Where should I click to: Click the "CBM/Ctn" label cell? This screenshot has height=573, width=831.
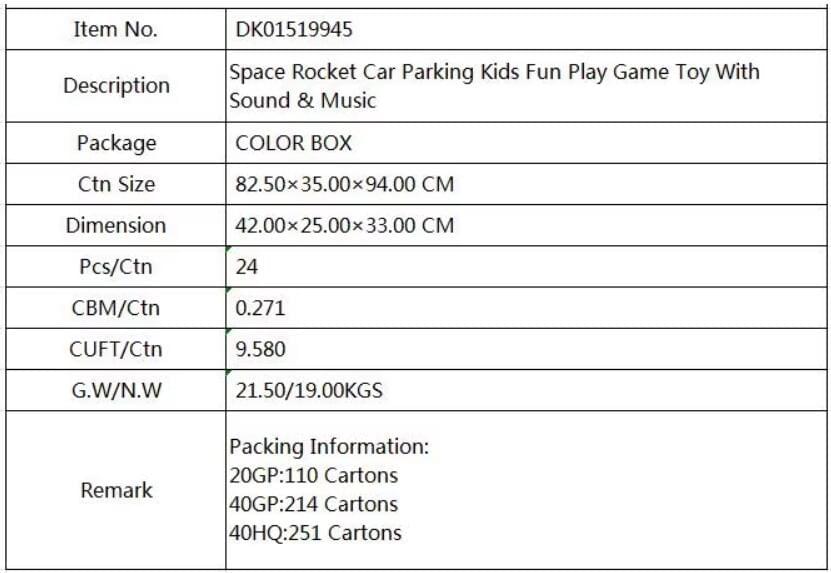pyautogui.click(x=116, y=308)
